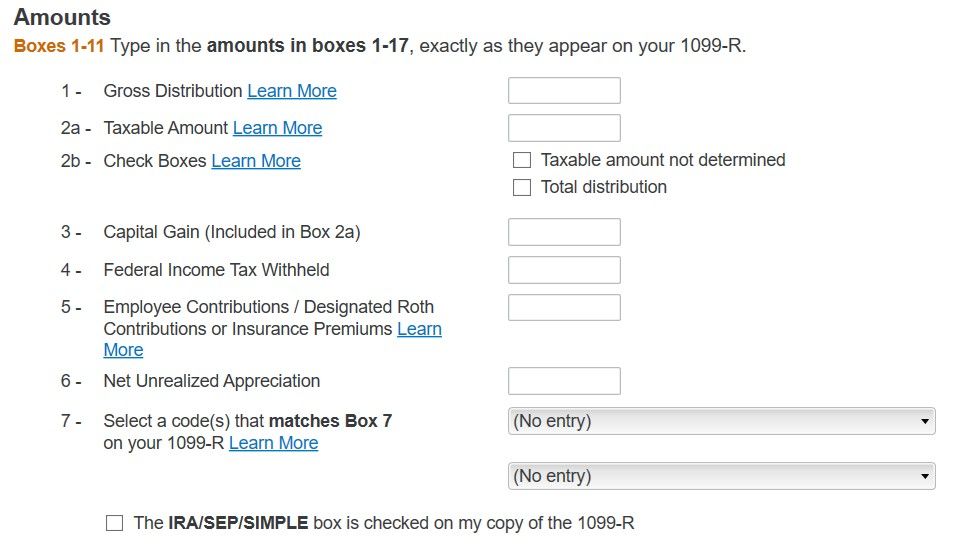Image resolution: width=967 pixels, height=547 pixels.
Task: Enable the IRA/SEP/SIMPLE box checkbox
Action: [114, 523]
